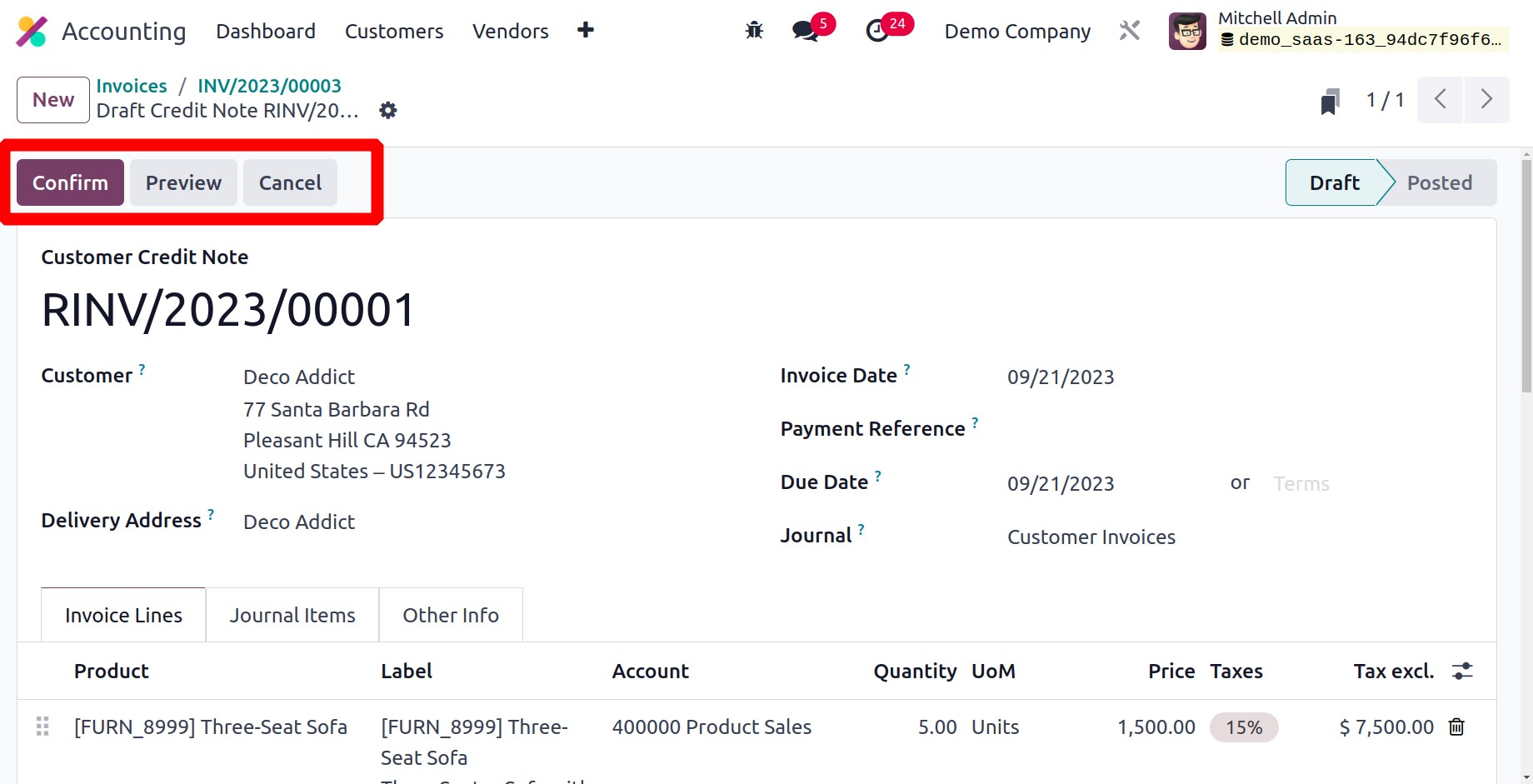Delete the Three-Seat Sofa invoice line
Image resolution: width=1533 pixels, height=784 pixels.
(x=1456, y=727)
